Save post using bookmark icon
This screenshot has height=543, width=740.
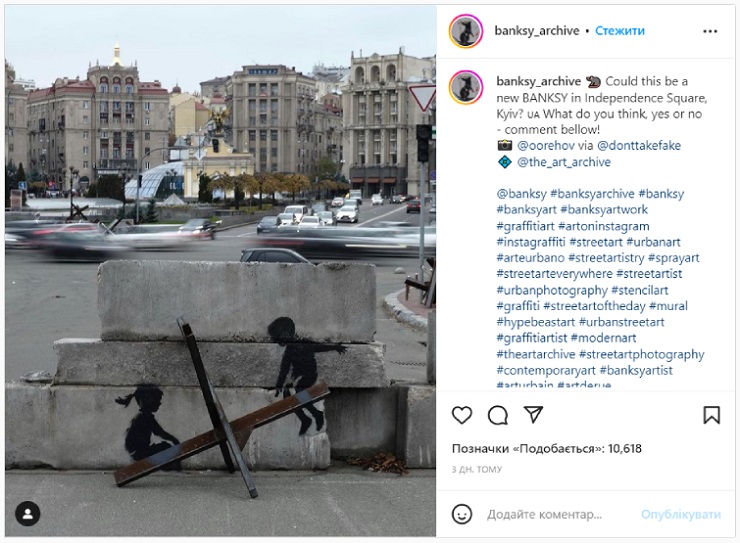click(x=712, y=415)
